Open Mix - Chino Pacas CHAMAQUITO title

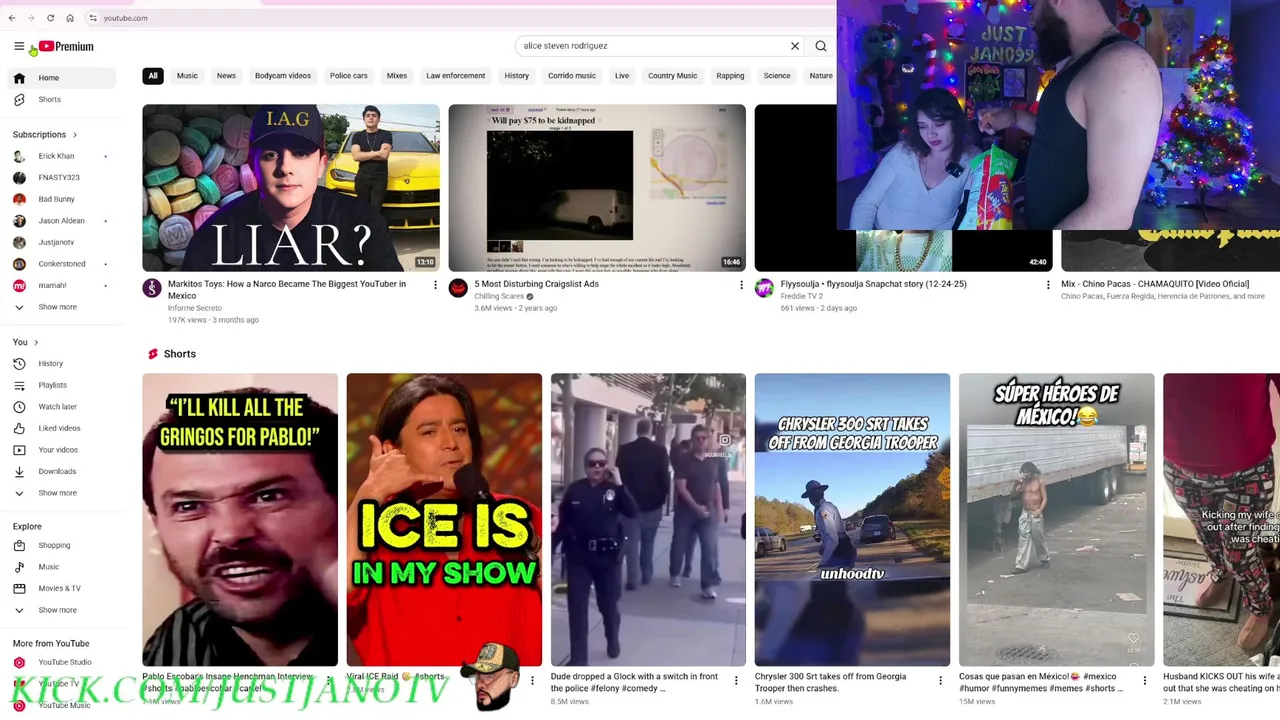[x=1155, y=284]
